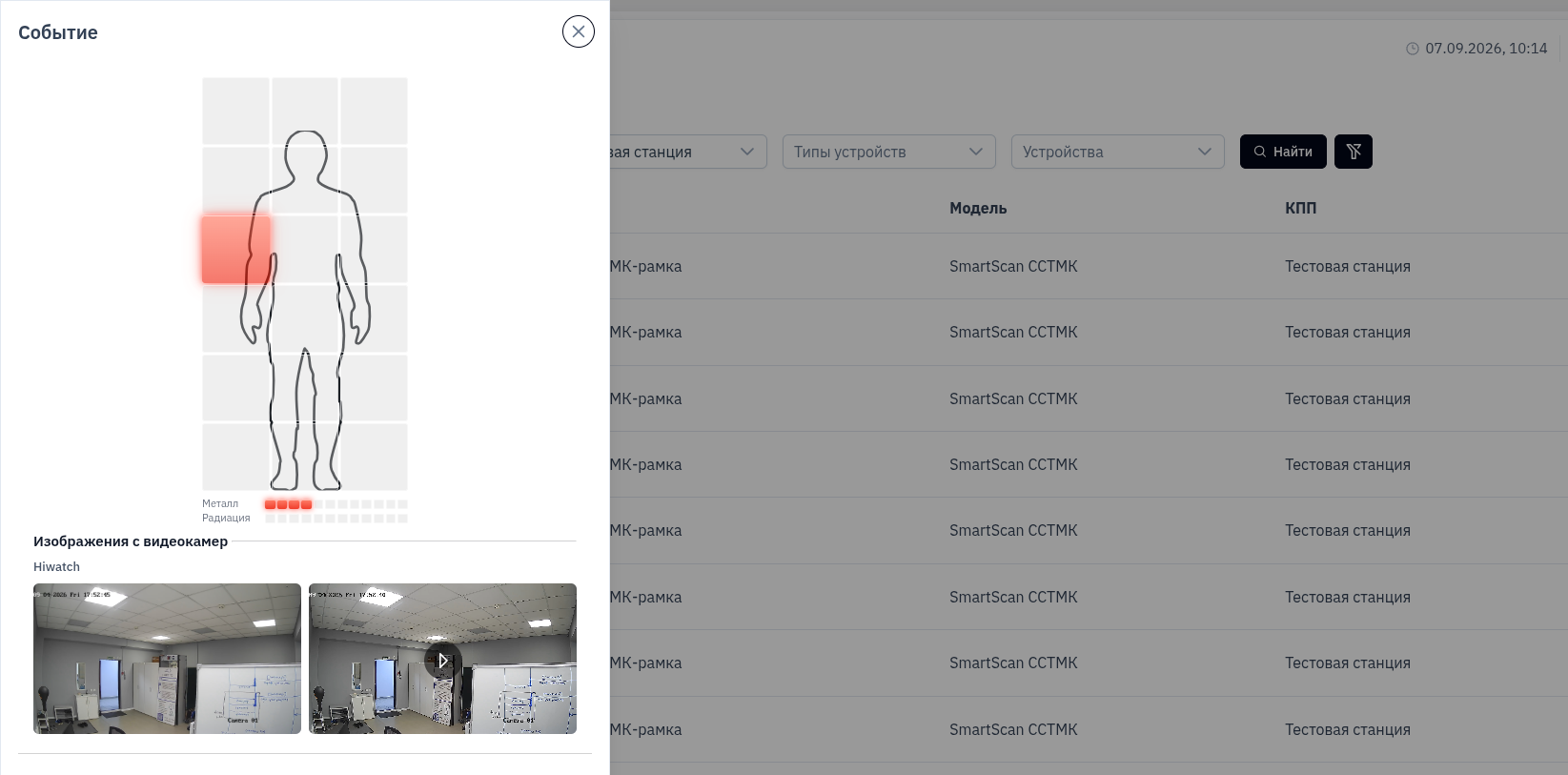This screenshot has width=1568, height=775.
Task: Click the Модель column header
Action: (x=978, y=208)
